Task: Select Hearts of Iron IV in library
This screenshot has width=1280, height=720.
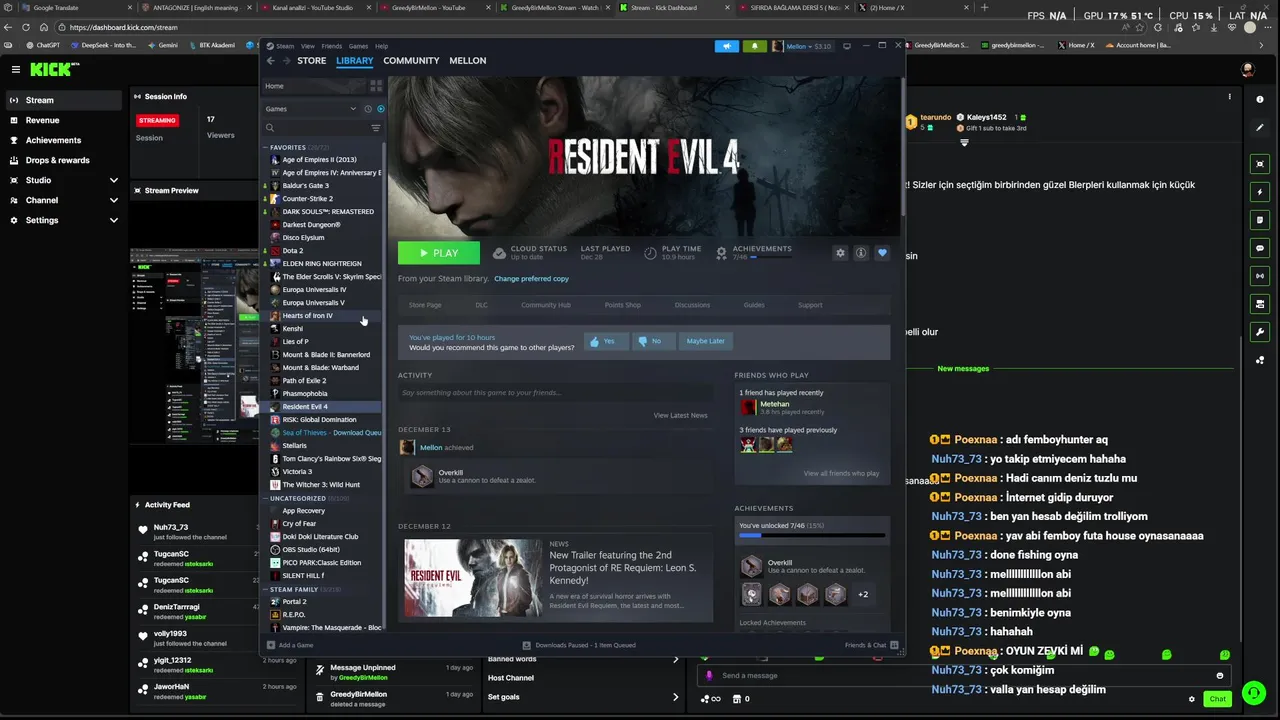Action: click(322, 316)
